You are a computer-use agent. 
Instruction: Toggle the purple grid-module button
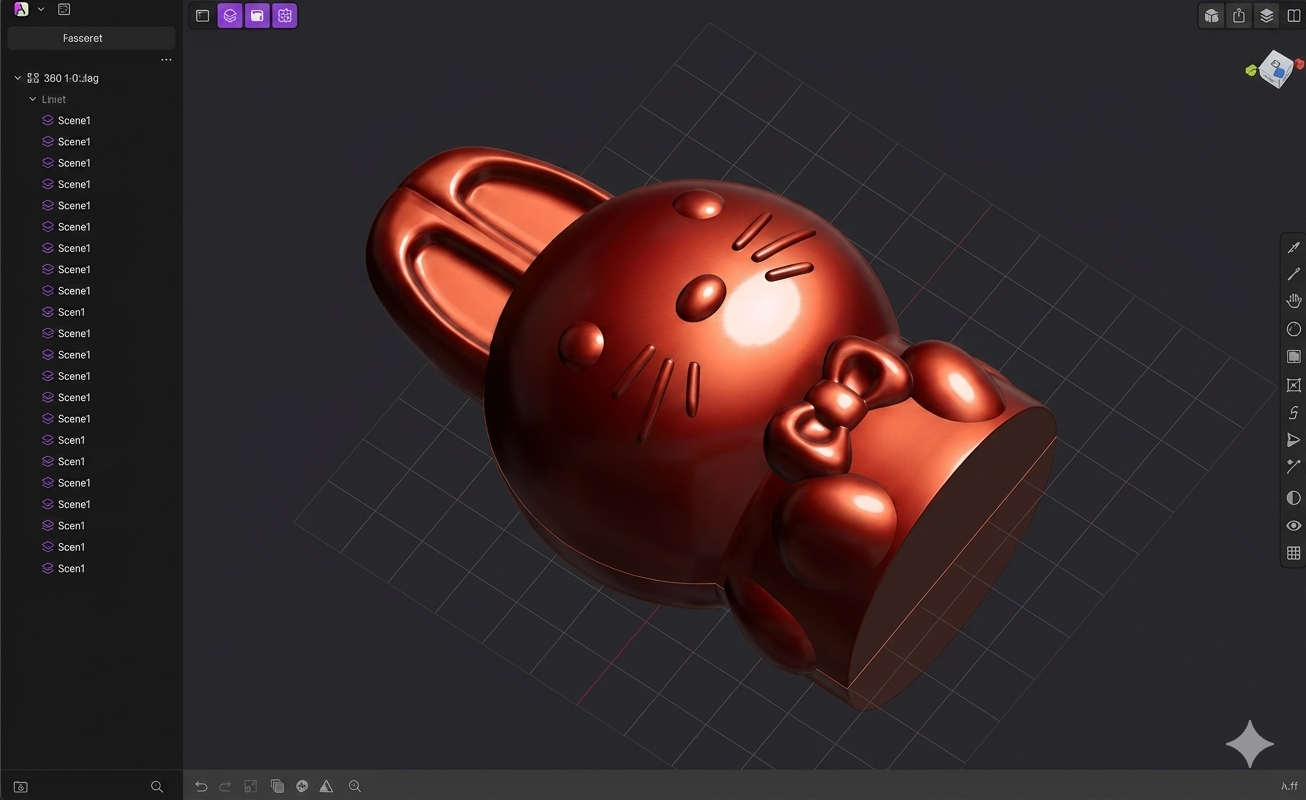click(285, 15)
